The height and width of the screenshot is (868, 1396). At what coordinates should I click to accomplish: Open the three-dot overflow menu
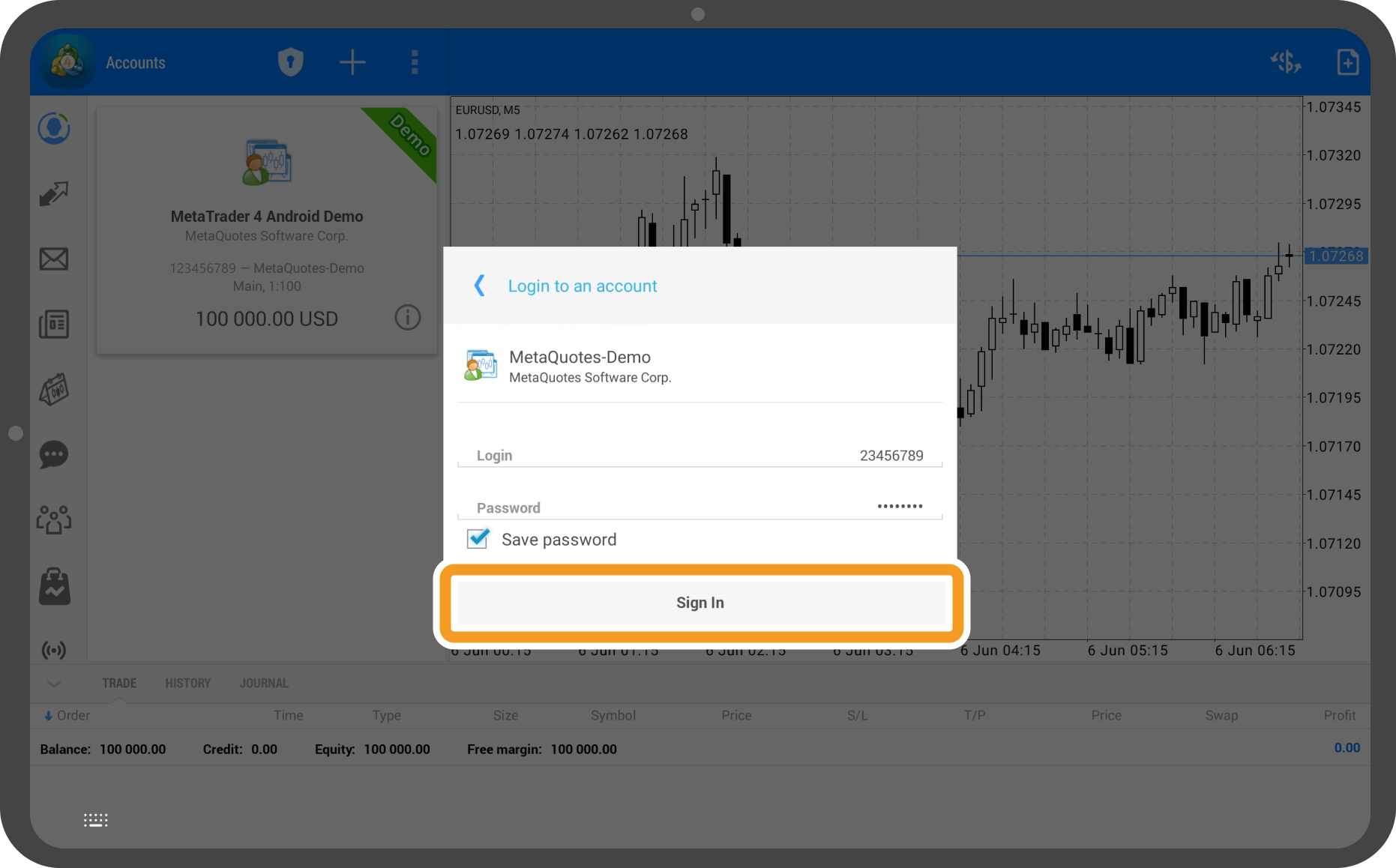(x=415, y=62)
